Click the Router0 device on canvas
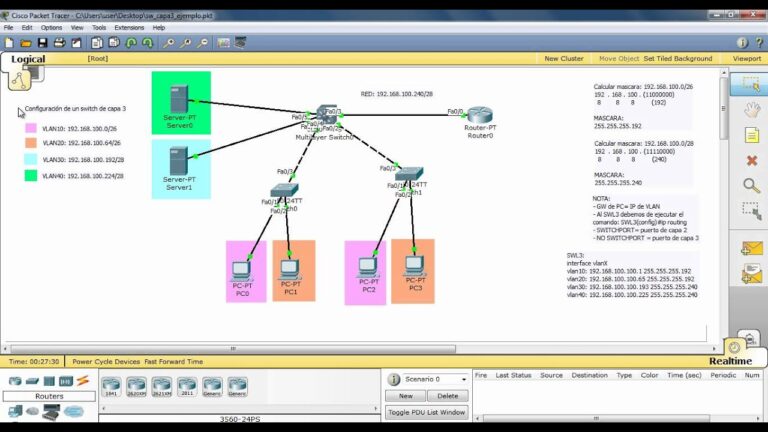This screenshot has height=432, width=768. (481, 116)
